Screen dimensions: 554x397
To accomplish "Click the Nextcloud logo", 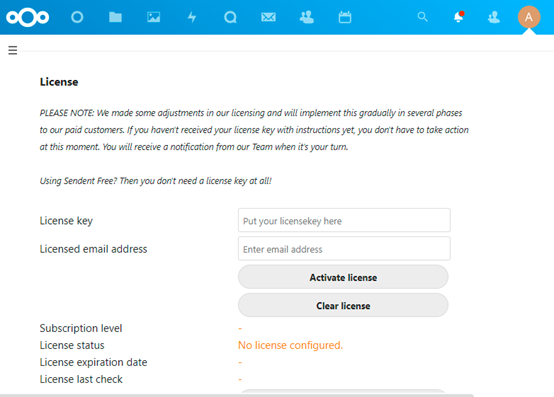I will 28,17.
